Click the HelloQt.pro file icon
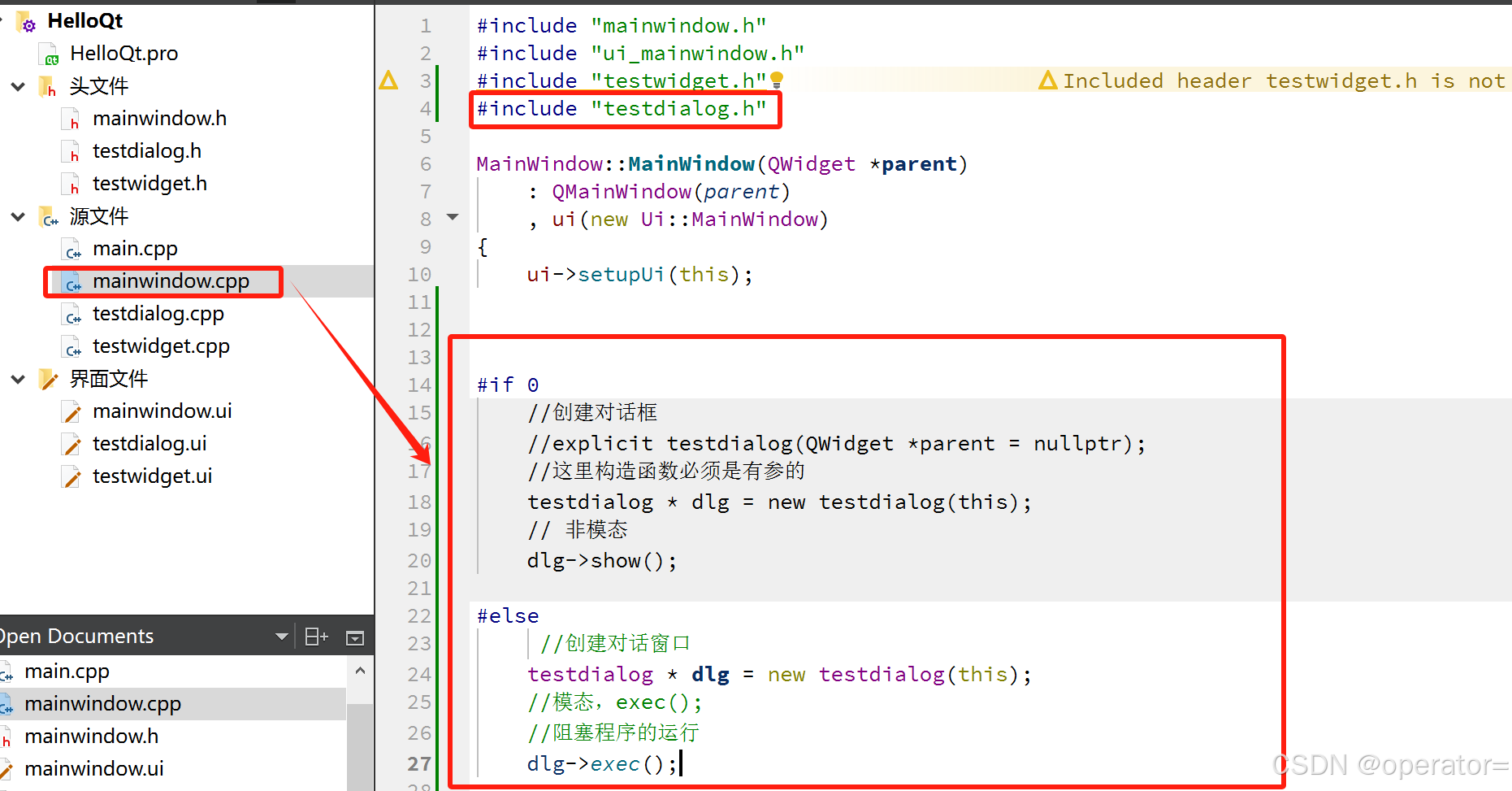 49,54
